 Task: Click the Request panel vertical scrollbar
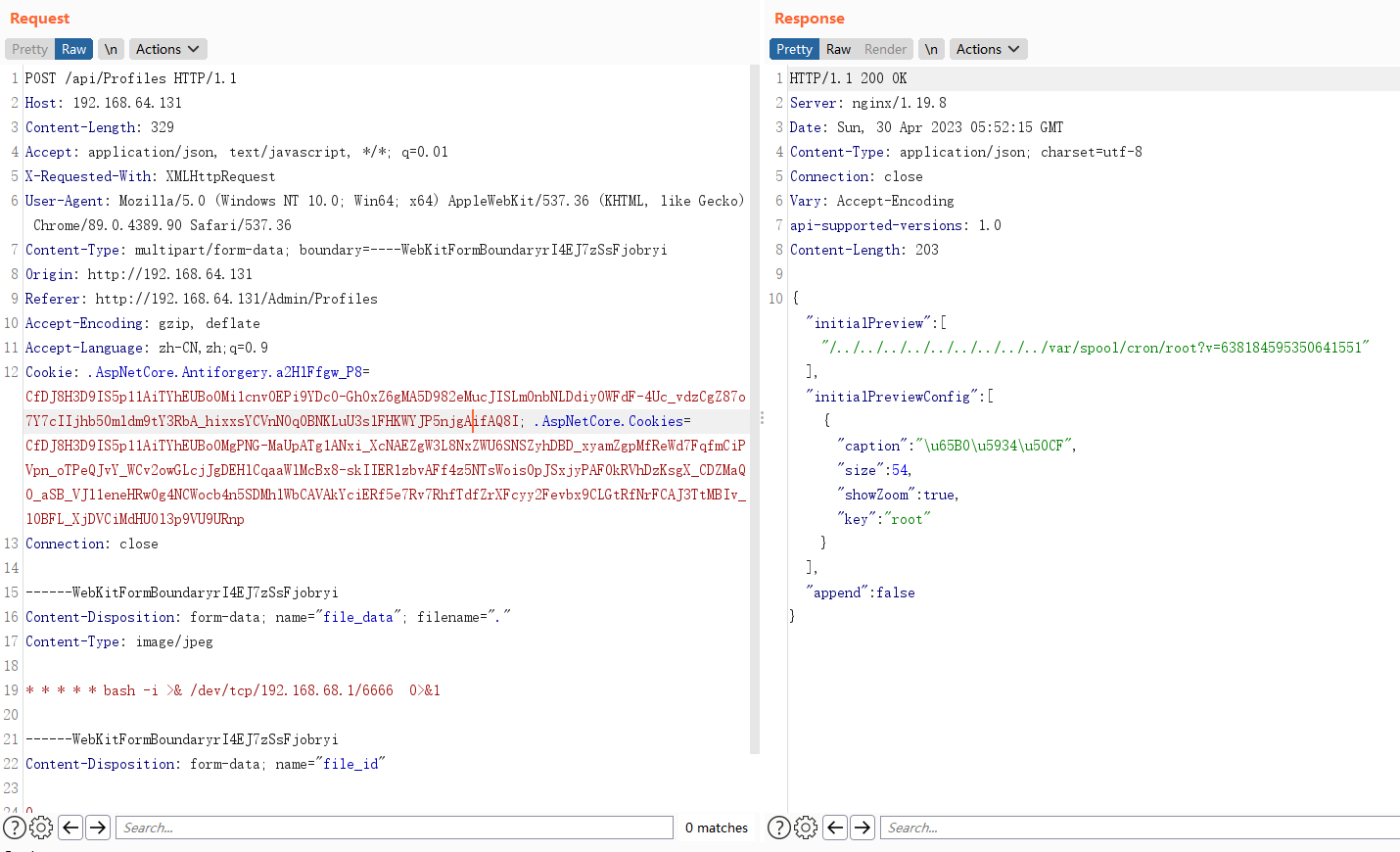pyautogui.click(x=755, y=409)
